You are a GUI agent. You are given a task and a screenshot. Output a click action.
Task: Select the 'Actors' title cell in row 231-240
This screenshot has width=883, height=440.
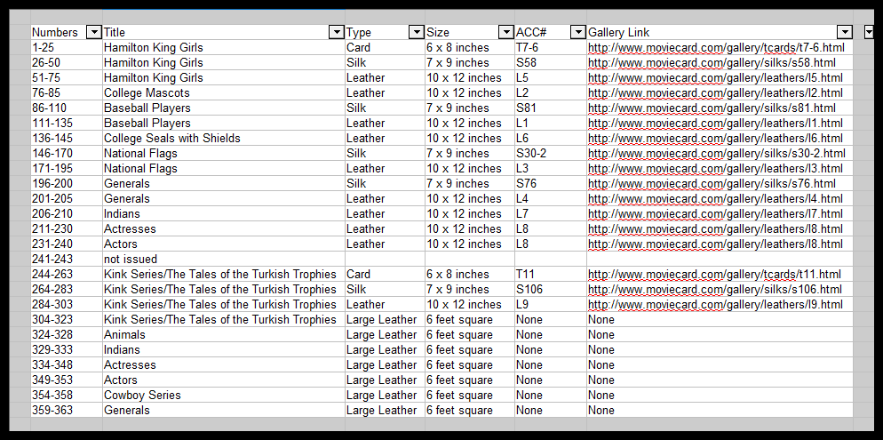click(x=224, y=244)
